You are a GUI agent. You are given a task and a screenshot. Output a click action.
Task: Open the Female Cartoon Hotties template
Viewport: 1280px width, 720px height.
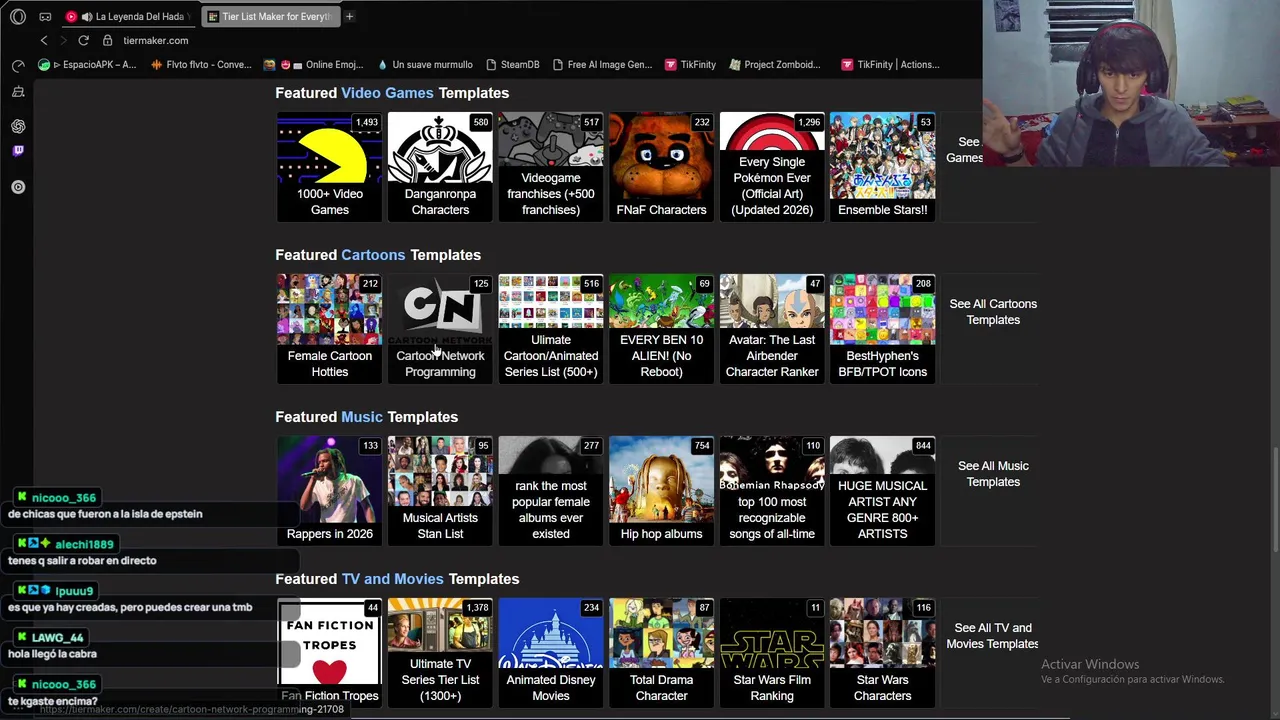[329, 329]
